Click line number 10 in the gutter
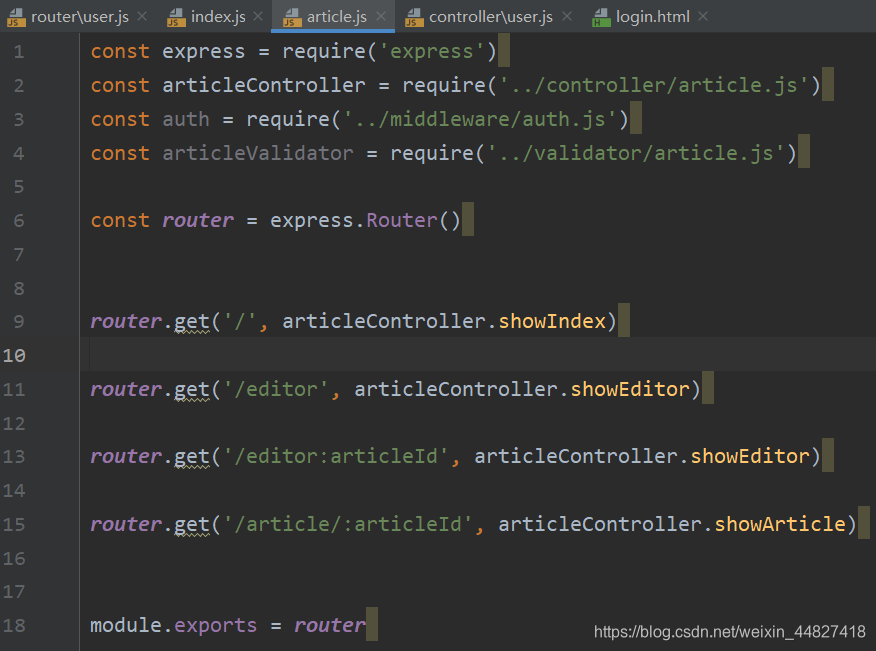Screen dimensions: 876x651 click(x=14, y=355)
